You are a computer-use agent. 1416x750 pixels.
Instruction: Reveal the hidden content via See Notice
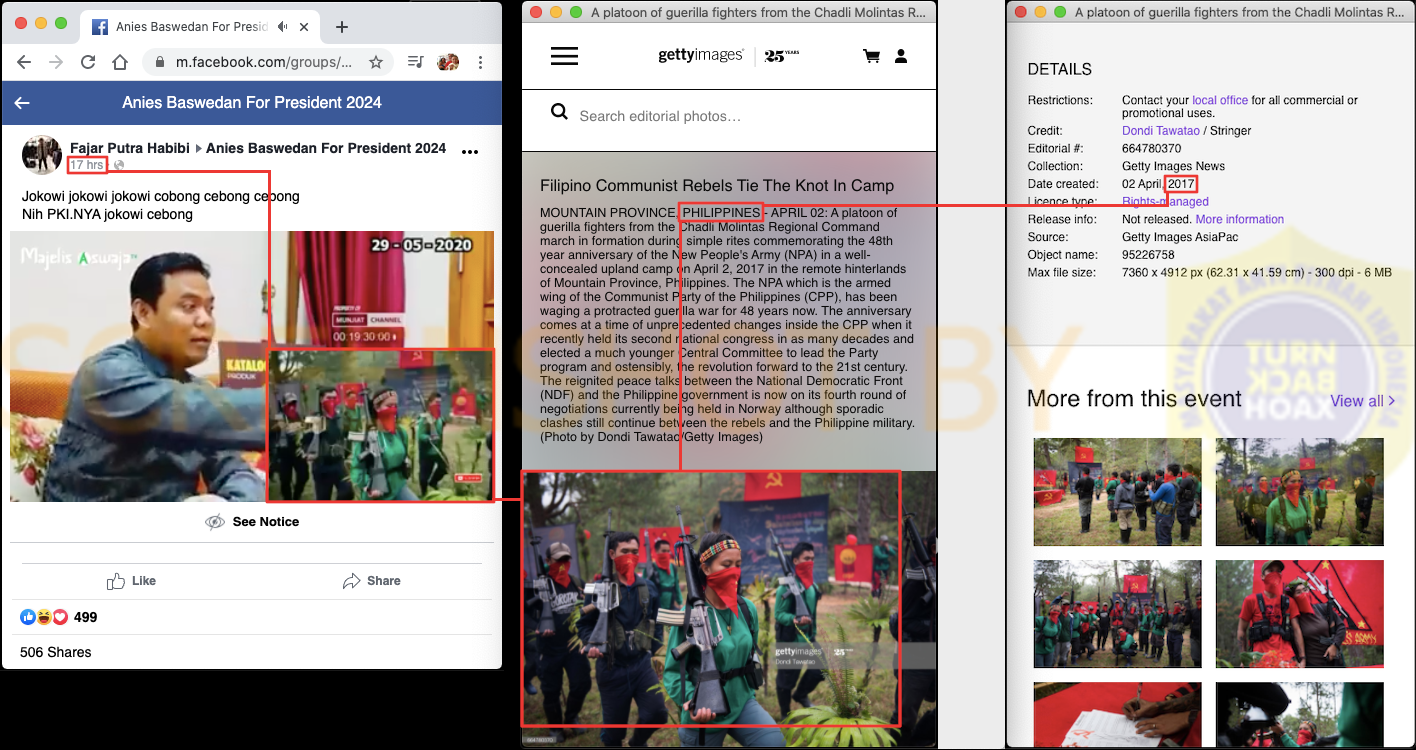click(252, 521)
